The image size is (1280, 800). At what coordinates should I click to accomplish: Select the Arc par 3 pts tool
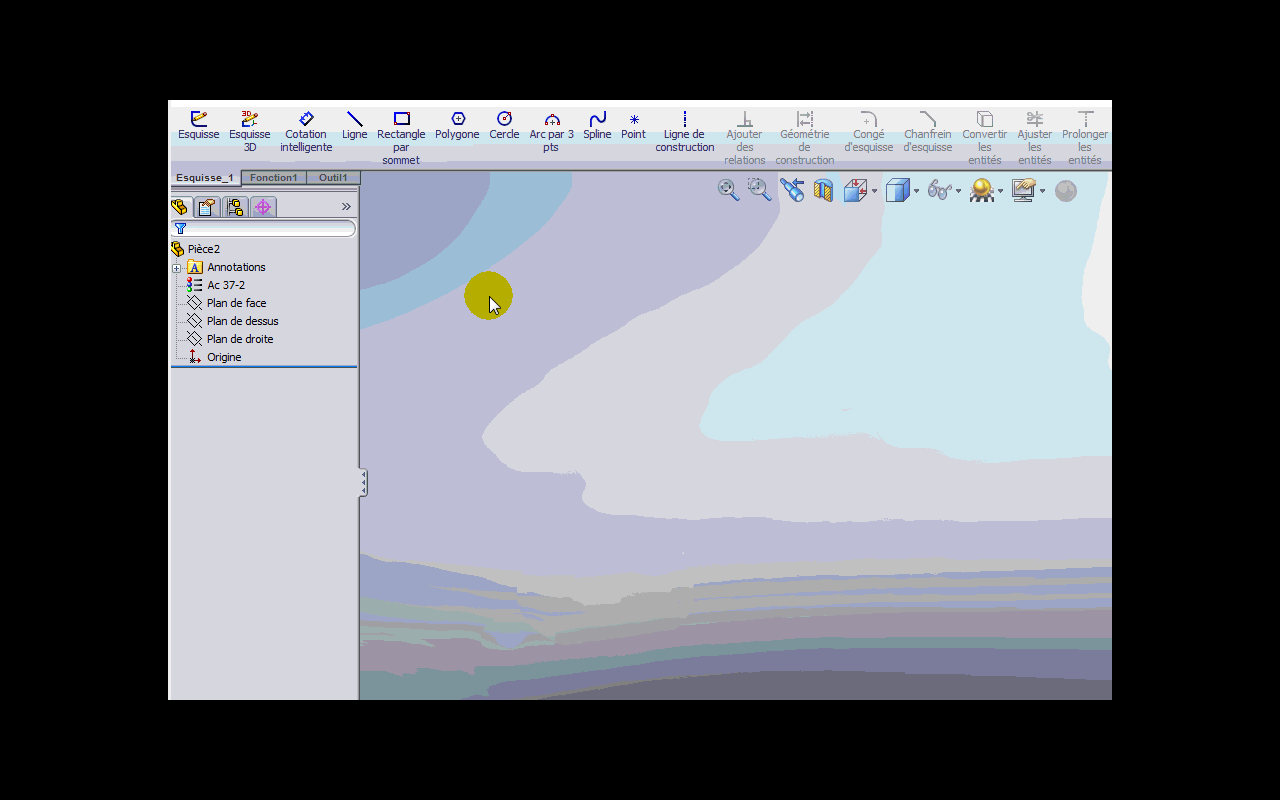[552, 132]
